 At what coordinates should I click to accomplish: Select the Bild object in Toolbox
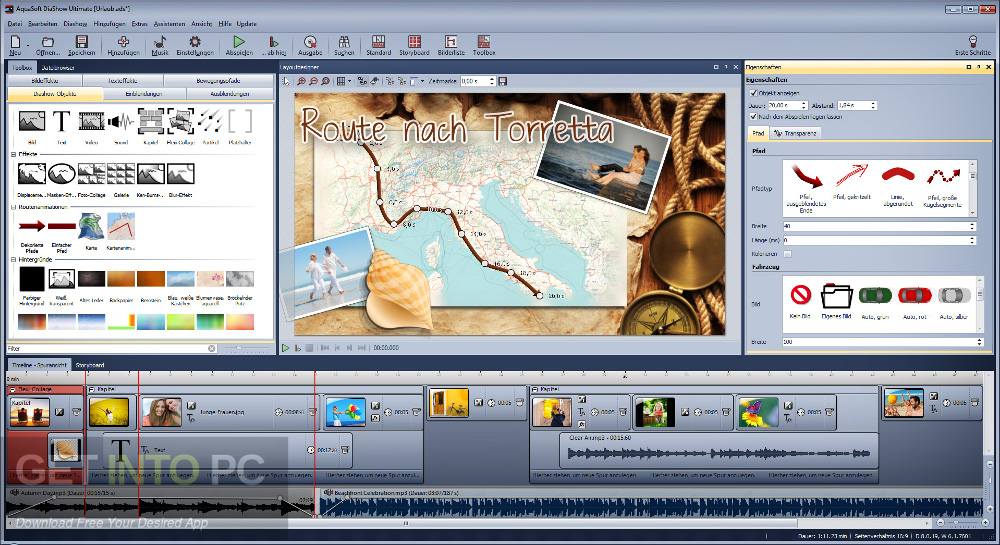pos(32,120)
